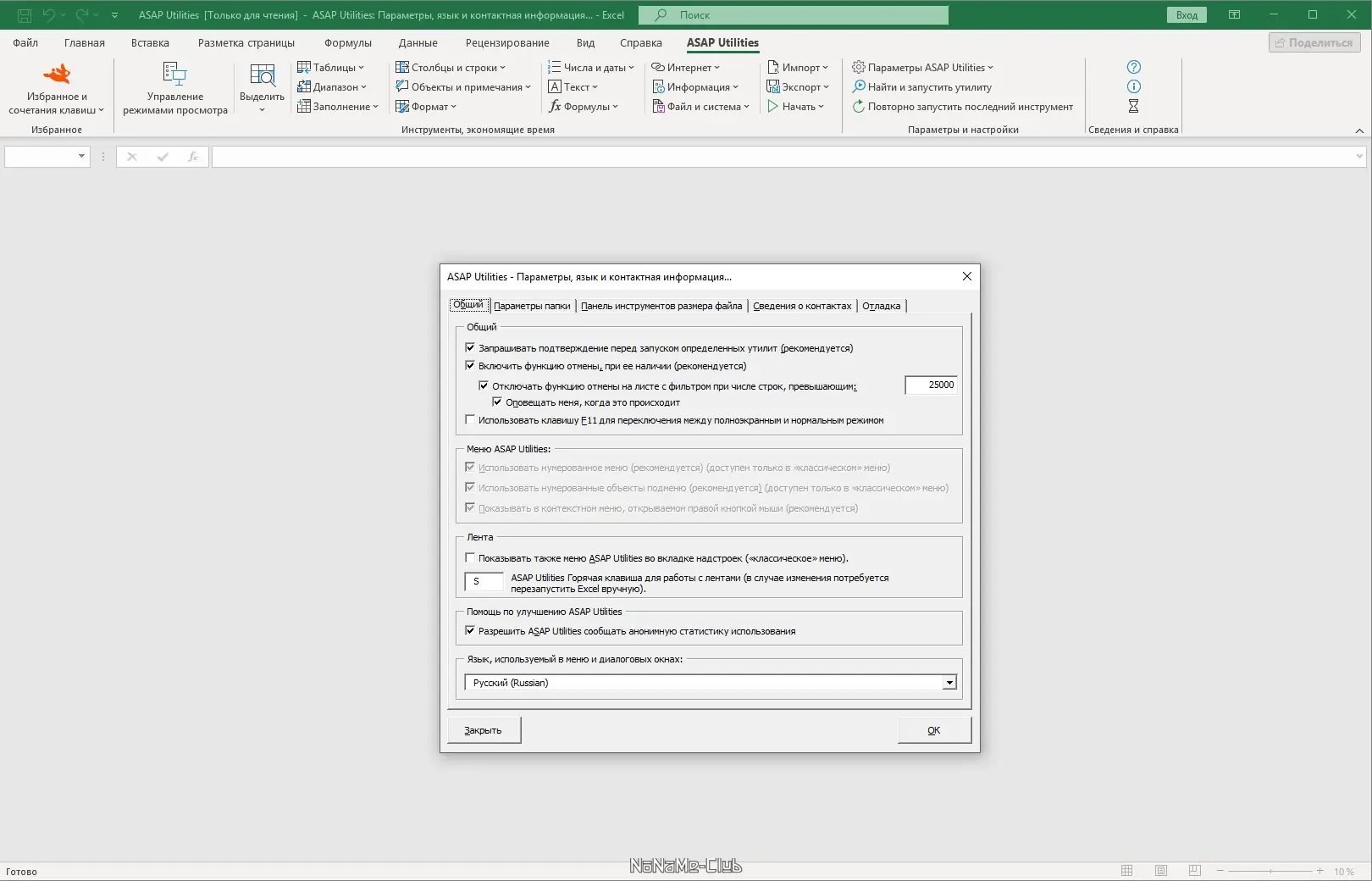Uncheck Запрашивать подтверждение перед запуском утилит
The image size is (1372, 881).
(470, 347)
